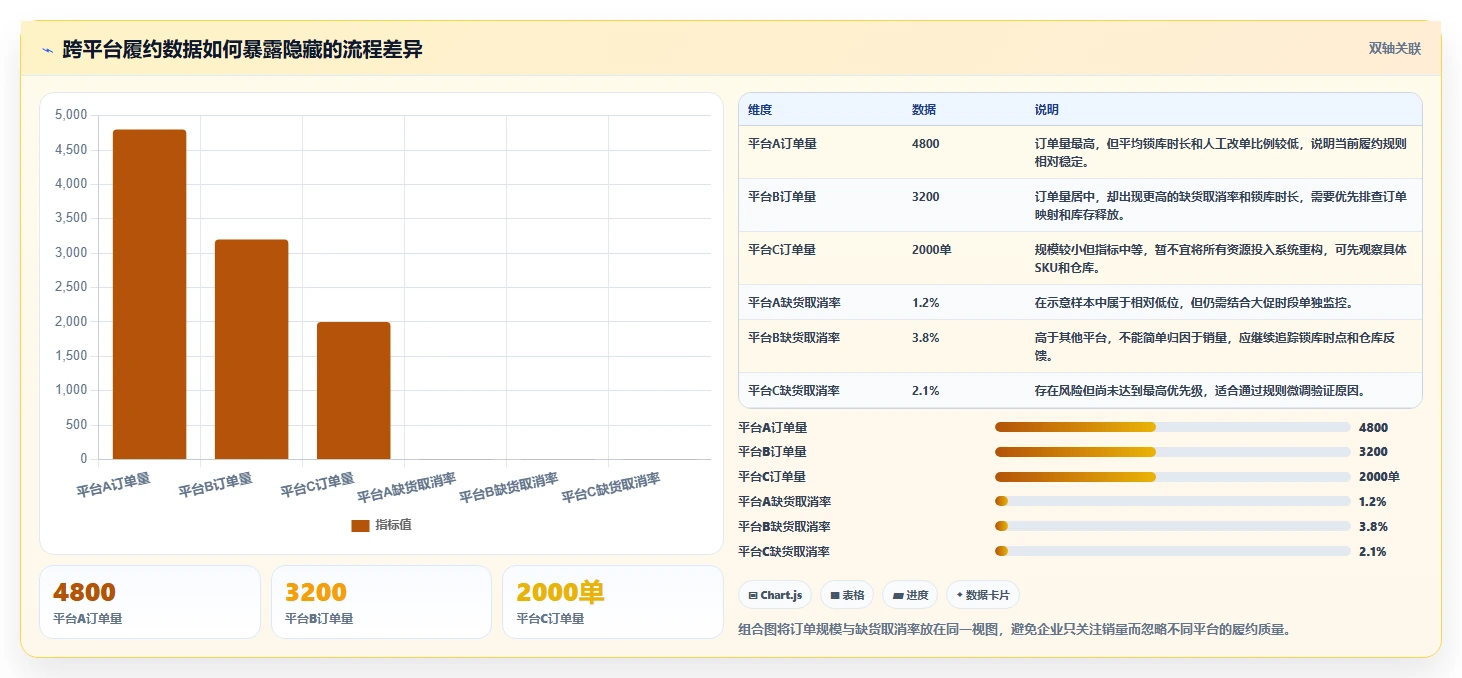Click the description starting 订单量最高
The image size is (1462, 678).
coord(1221,152)
